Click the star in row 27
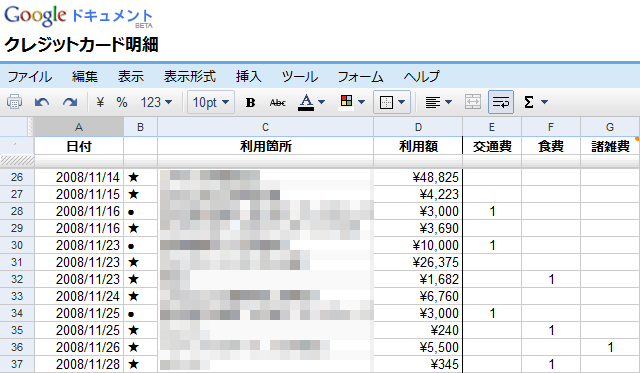This screenshot has height=373, width=640. [x=133, y=194]
